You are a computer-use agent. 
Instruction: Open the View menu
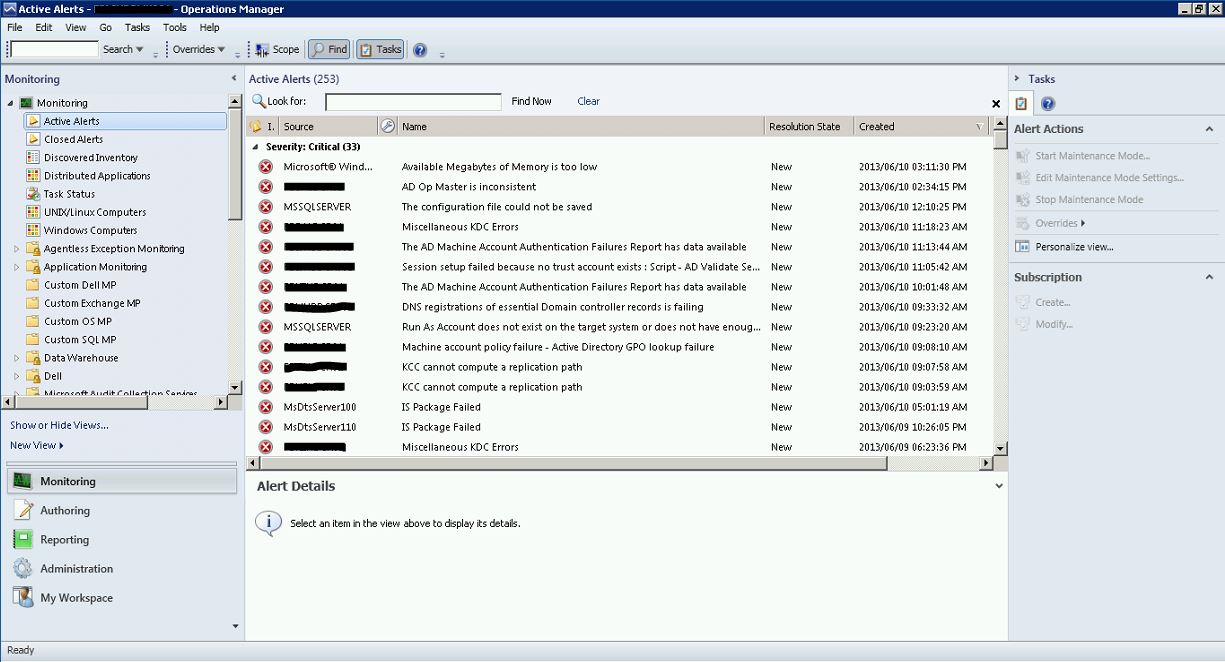pos(76,27)
